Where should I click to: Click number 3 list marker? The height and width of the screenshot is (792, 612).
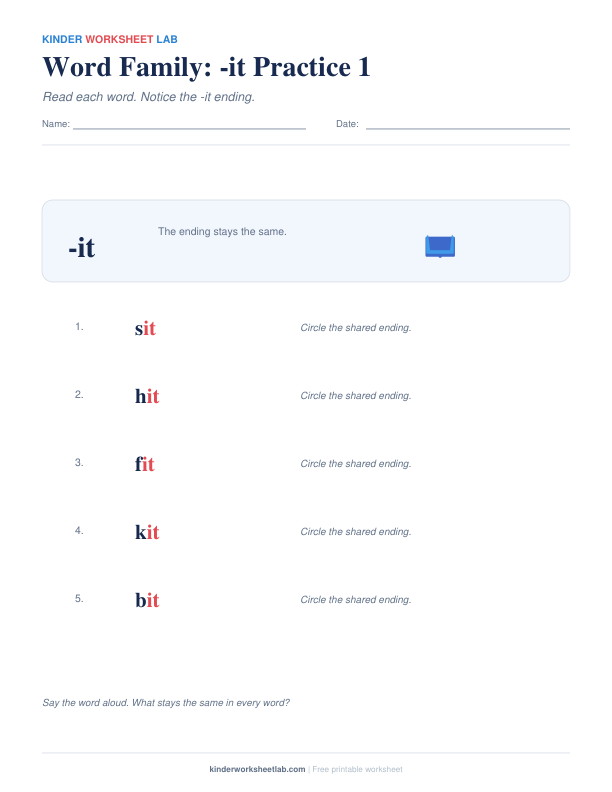click(79, 462)
